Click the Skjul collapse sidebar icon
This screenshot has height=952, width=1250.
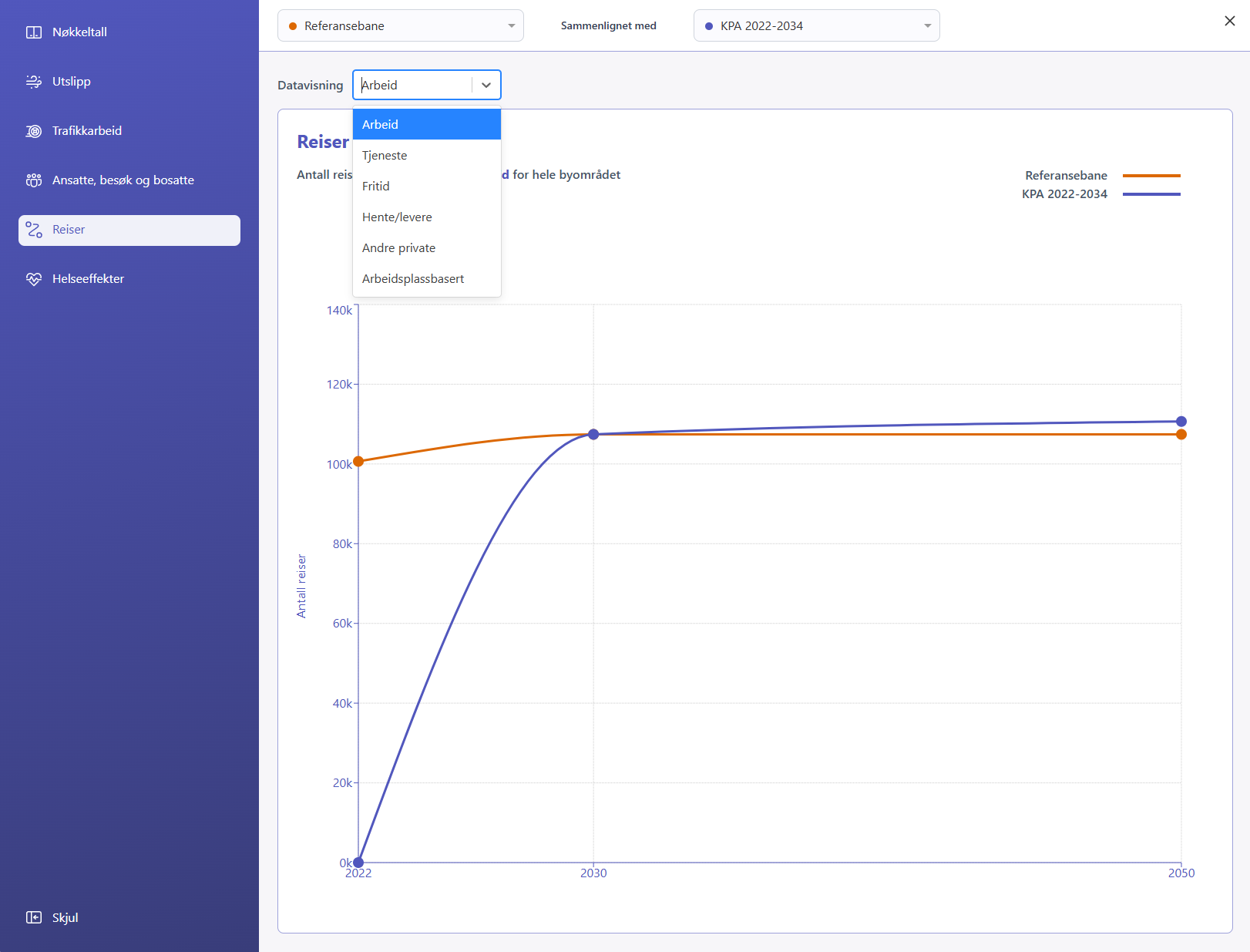click(34, 917)
